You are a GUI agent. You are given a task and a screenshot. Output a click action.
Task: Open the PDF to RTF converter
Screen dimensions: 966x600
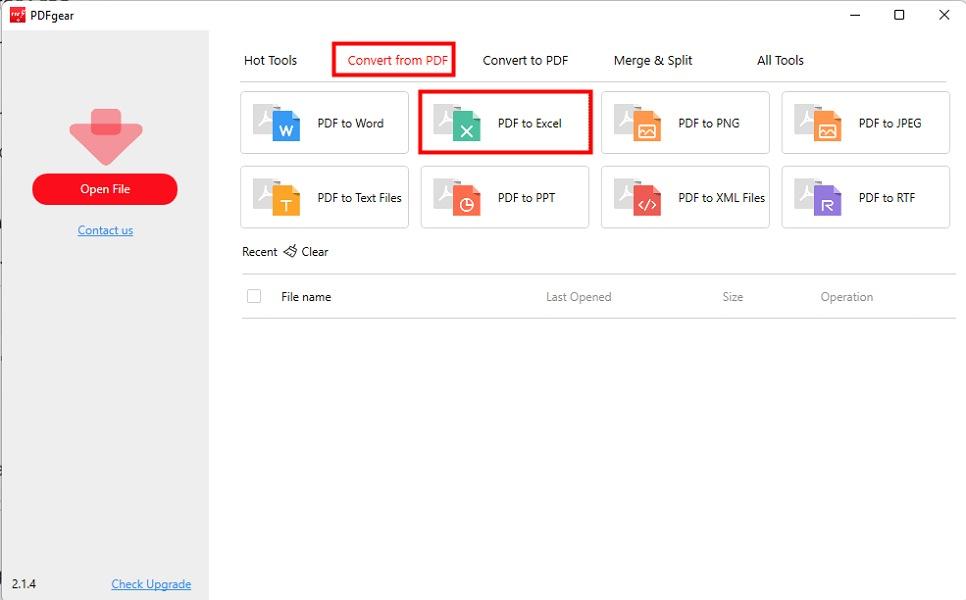865,197
